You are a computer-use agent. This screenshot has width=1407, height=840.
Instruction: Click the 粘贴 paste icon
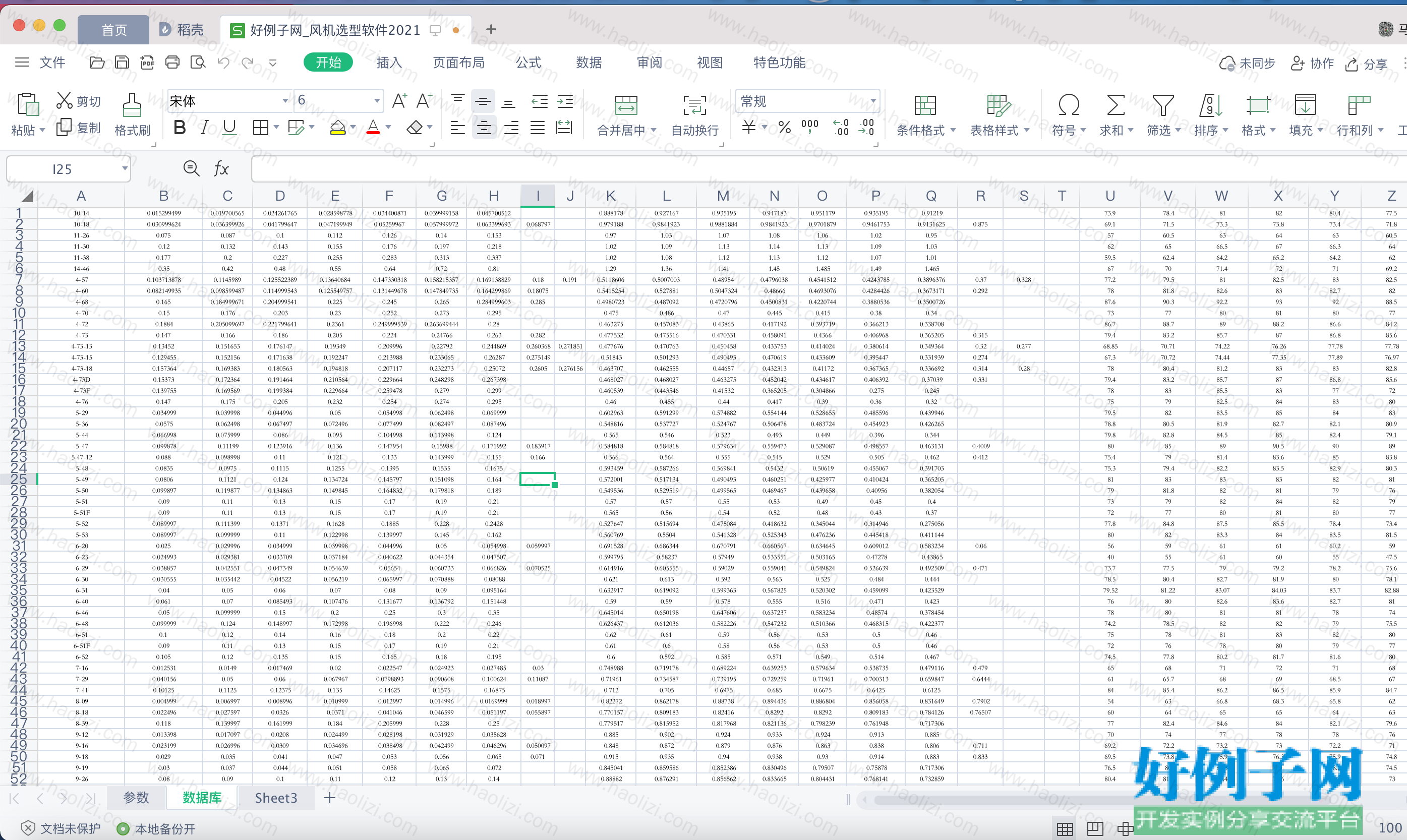click(x=28, y=105)
